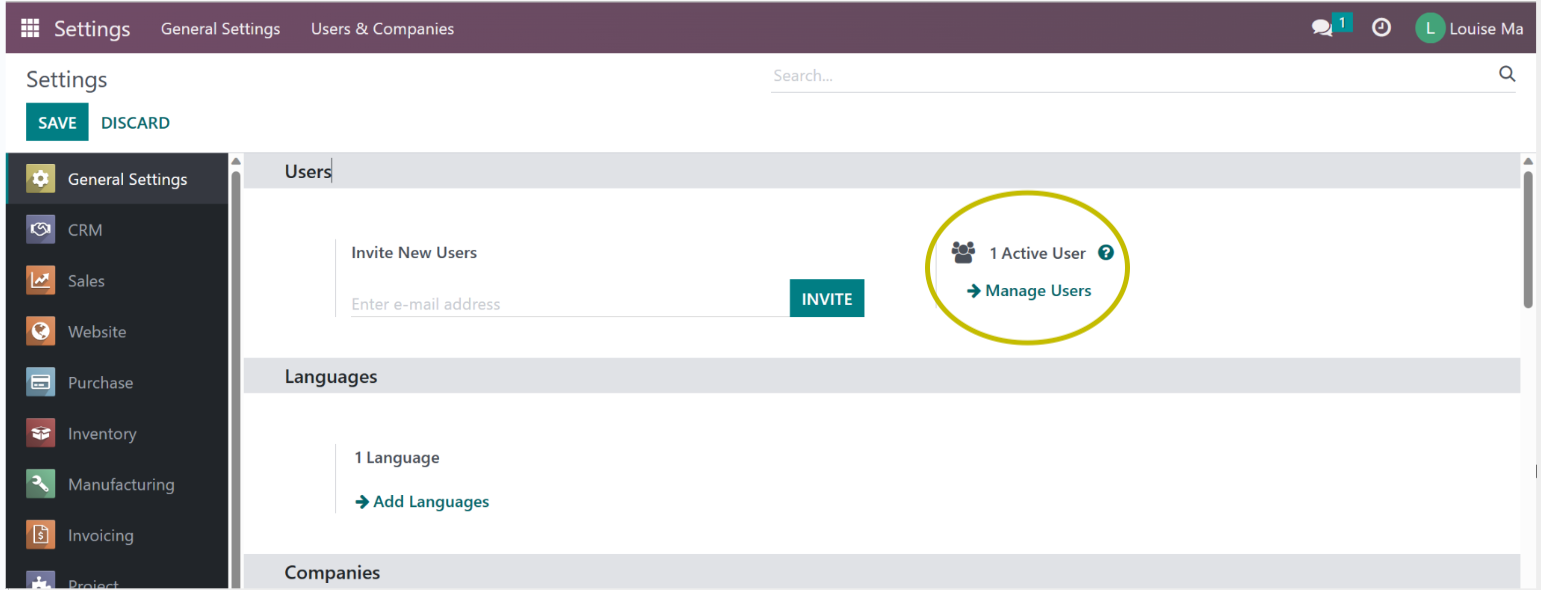Viewport: 1541px width, 590px height.
Task: Select the Purchase card icon
Action: (x=41, y=383)
